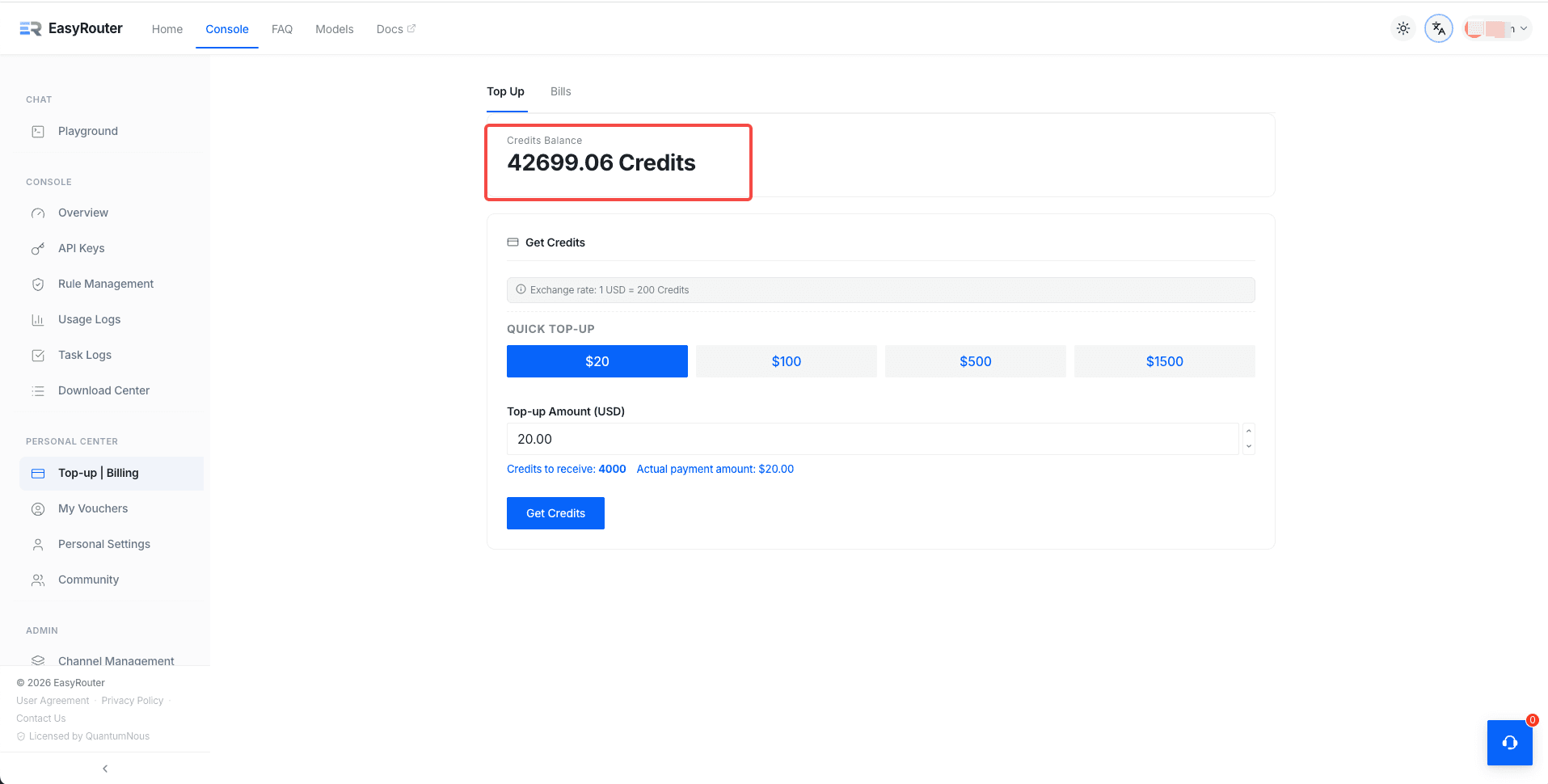Open the Privacy Policy link
Screen dimensions: 1548x784
point(133,701)
